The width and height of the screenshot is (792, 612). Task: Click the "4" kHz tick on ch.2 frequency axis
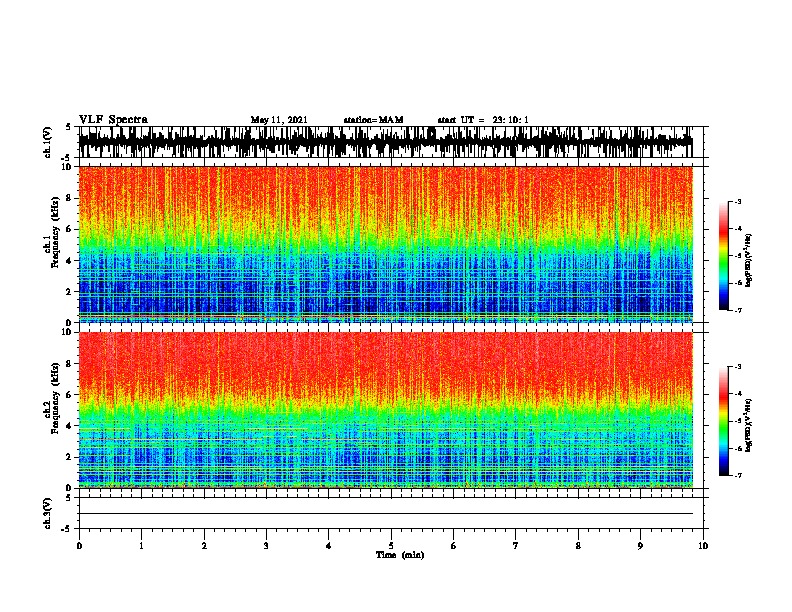coord(70,426)
